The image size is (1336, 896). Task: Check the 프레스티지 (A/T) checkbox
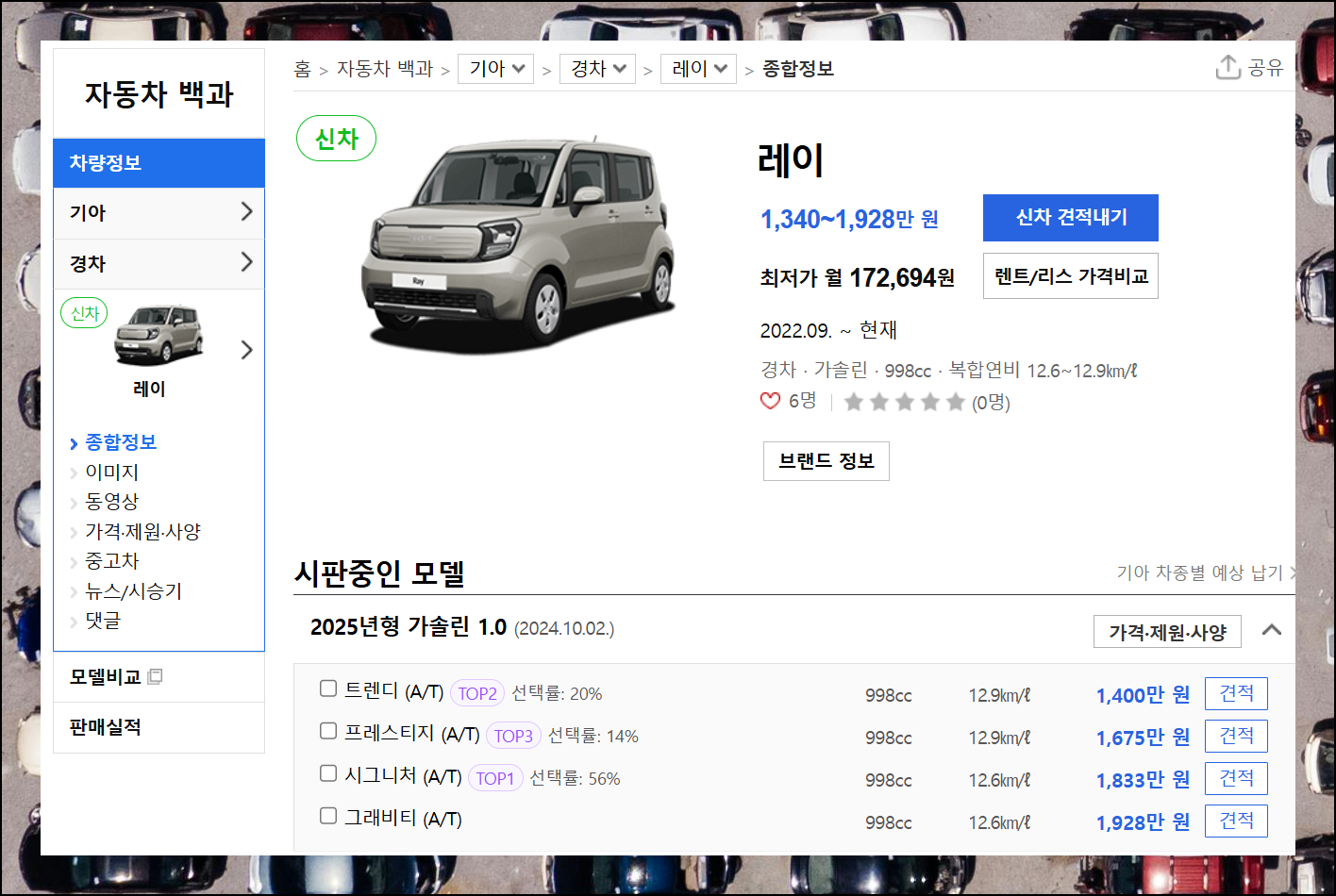[328, 731]
